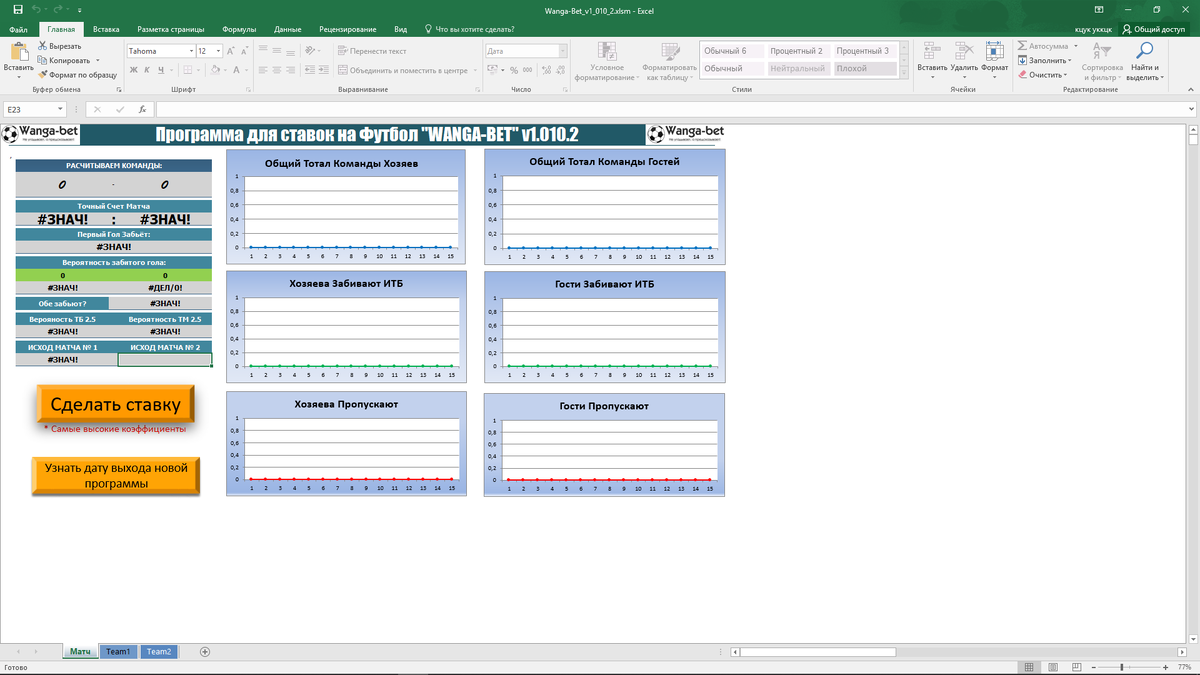Decrease font size with the smaller A
This screenshot has width=1200, height=675.
coord(245,50)
